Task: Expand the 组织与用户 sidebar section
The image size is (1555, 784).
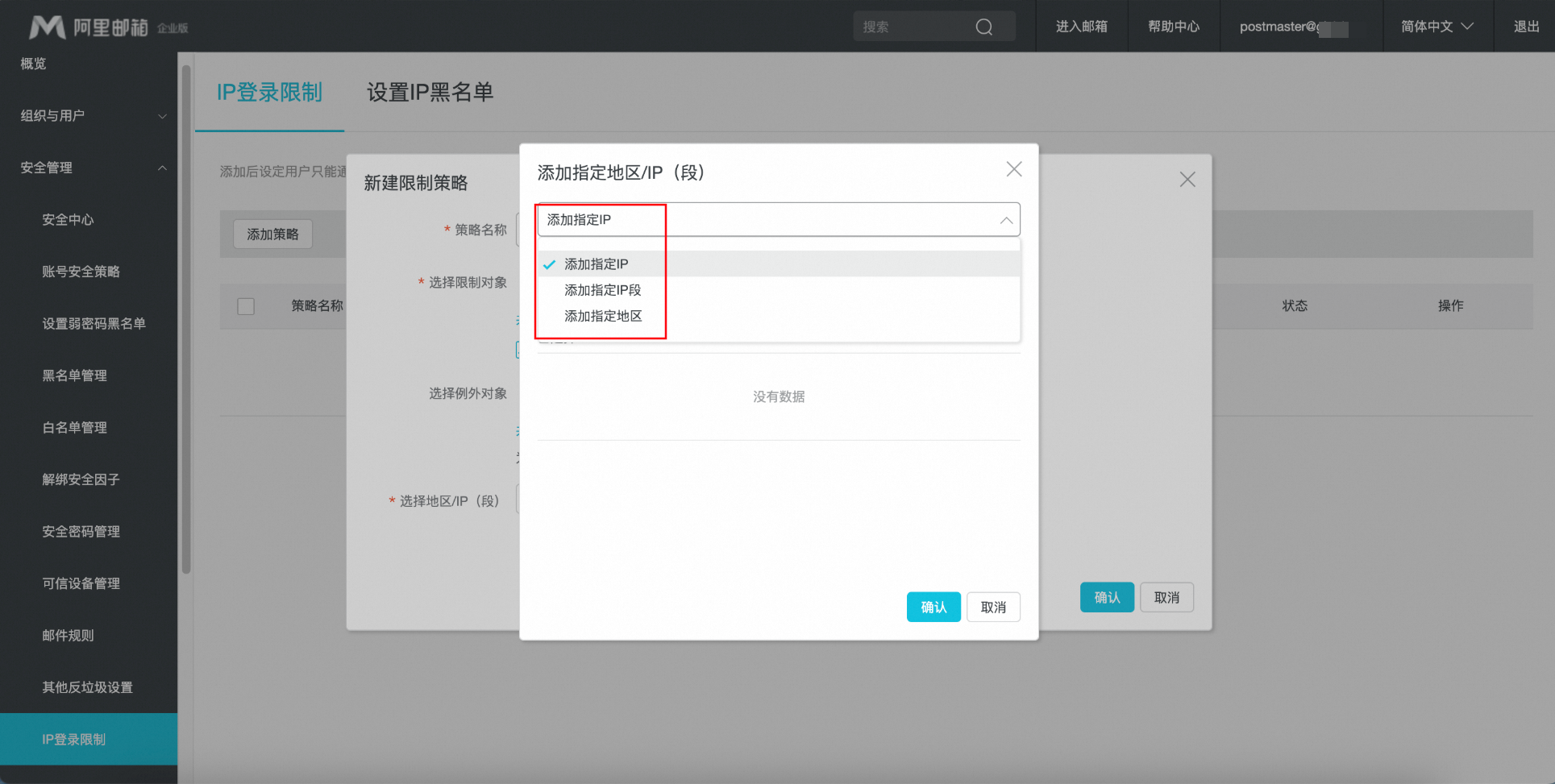Action: click(89, 116)
